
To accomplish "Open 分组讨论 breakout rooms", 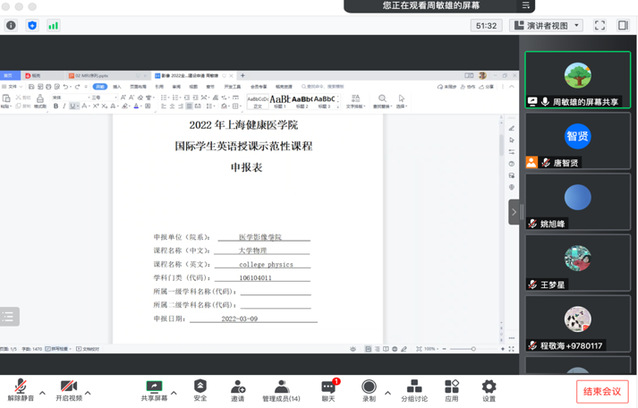I will tap(413, 390).
